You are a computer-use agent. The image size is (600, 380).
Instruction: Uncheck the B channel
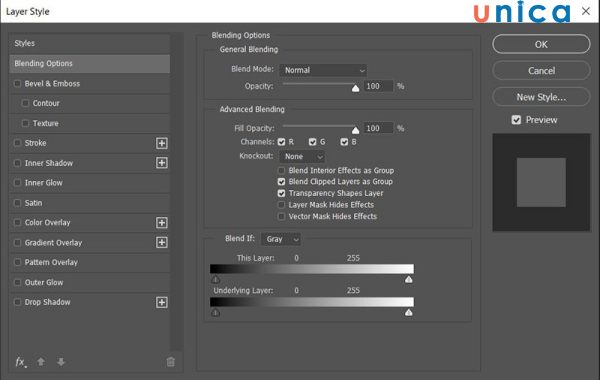pos(344,142)
